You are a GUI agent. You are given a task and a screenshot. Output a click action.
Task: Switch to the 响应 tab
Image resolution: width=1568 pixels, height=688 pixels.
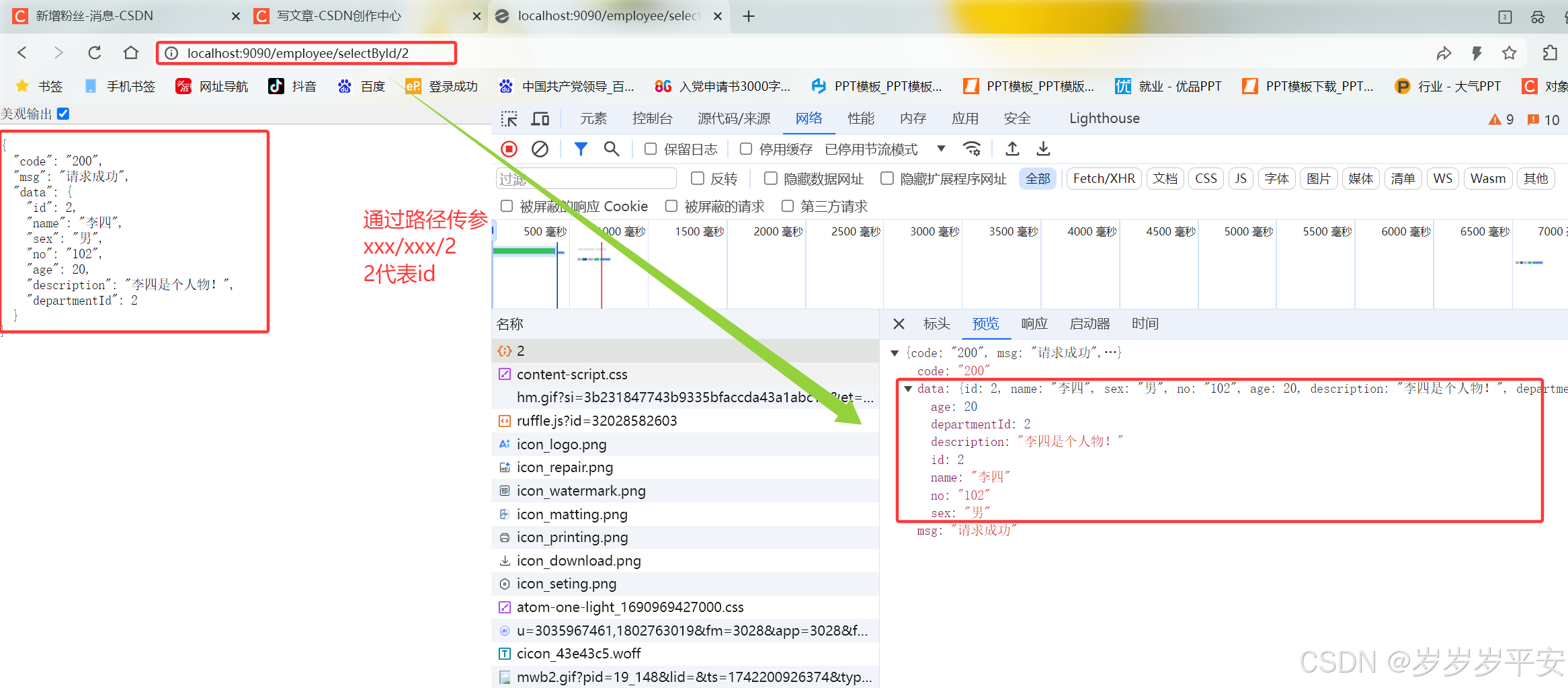[1034, 324]
